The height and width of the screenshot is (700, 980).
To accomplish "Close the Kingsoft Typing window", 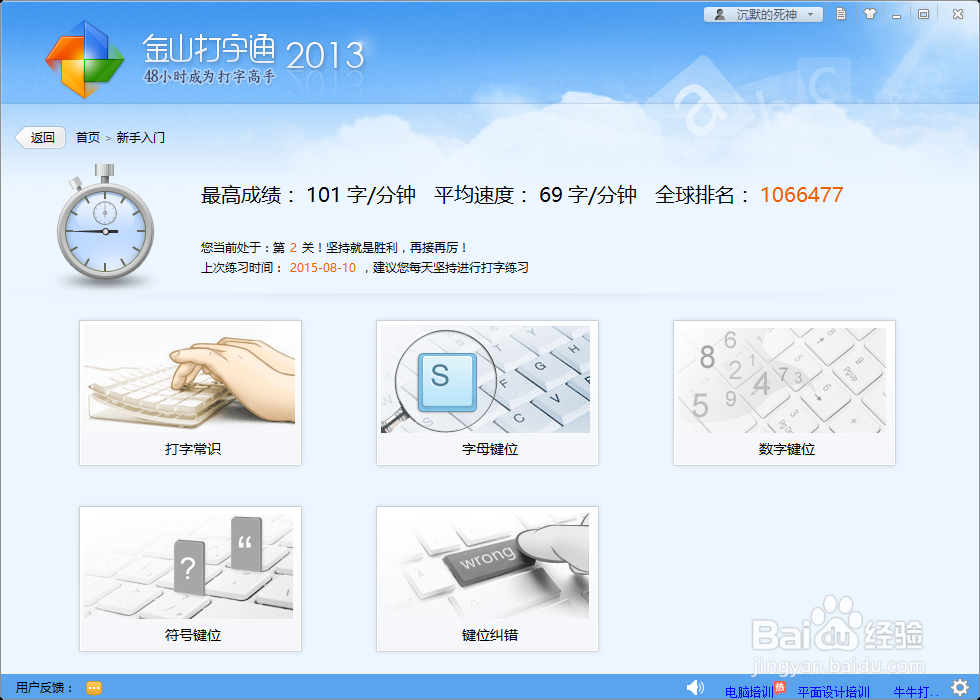I will (958, 14).
